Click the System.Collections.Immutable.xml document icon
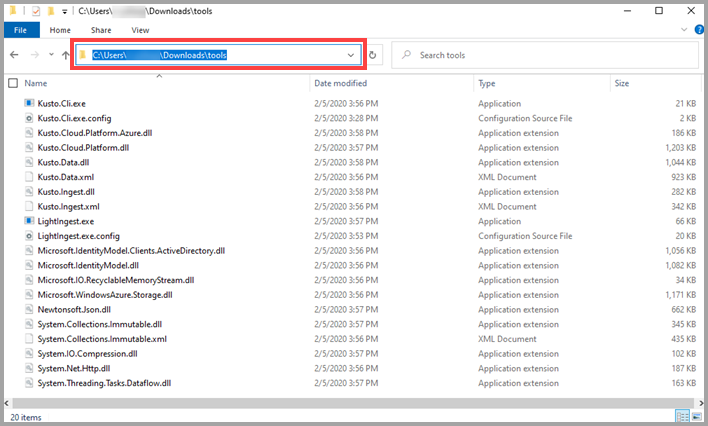The image size is (708, 426). [29, 339]
